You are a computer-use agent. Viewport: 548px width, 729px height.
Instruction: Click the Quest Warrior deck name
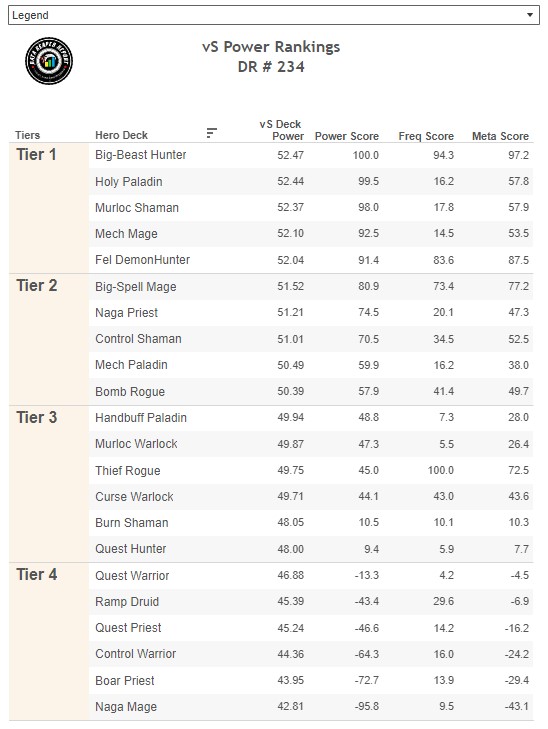tap(132, 576)
